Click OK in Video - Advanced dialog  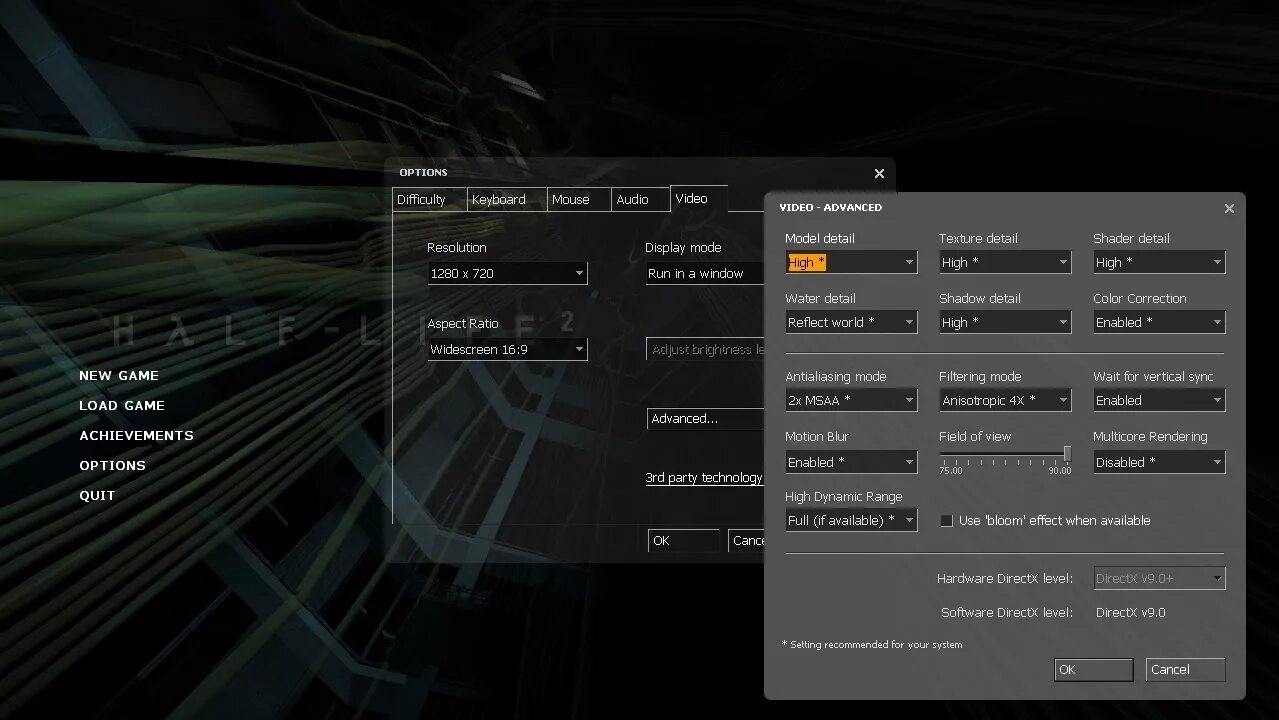click(x=1094, y=670)
